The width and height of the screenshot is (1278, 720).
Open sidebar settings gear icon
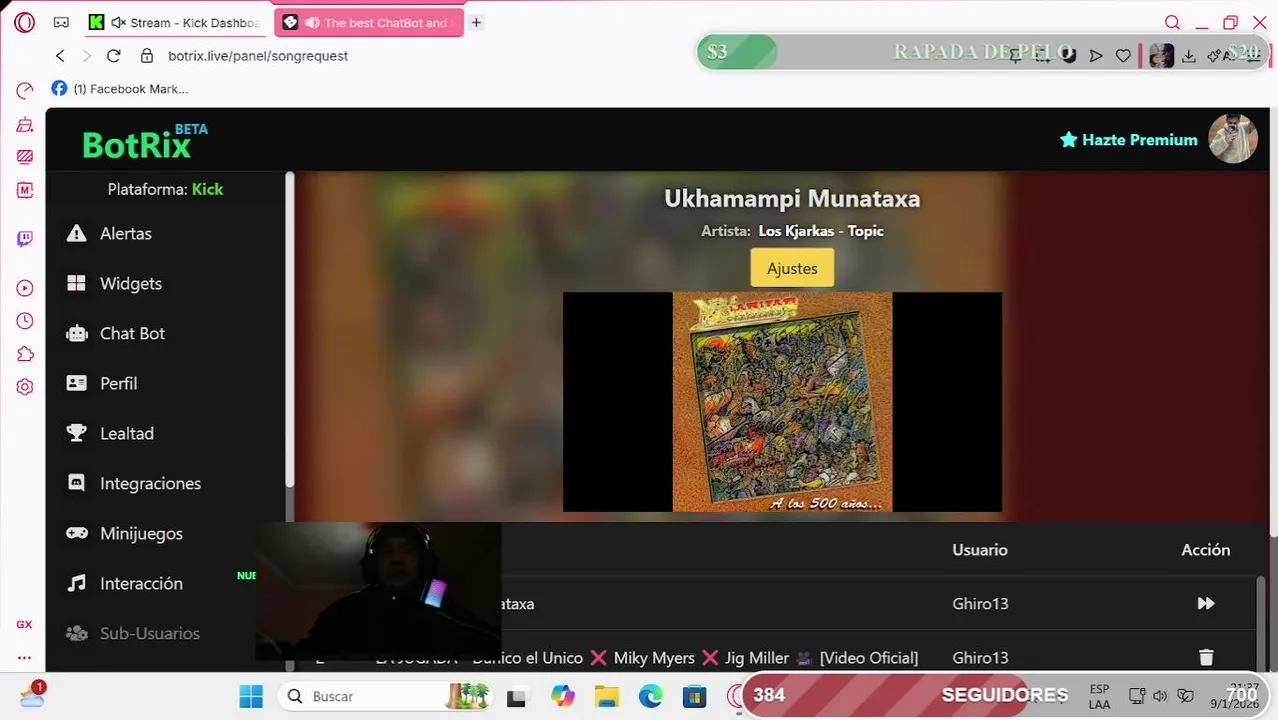pos(25,387)
